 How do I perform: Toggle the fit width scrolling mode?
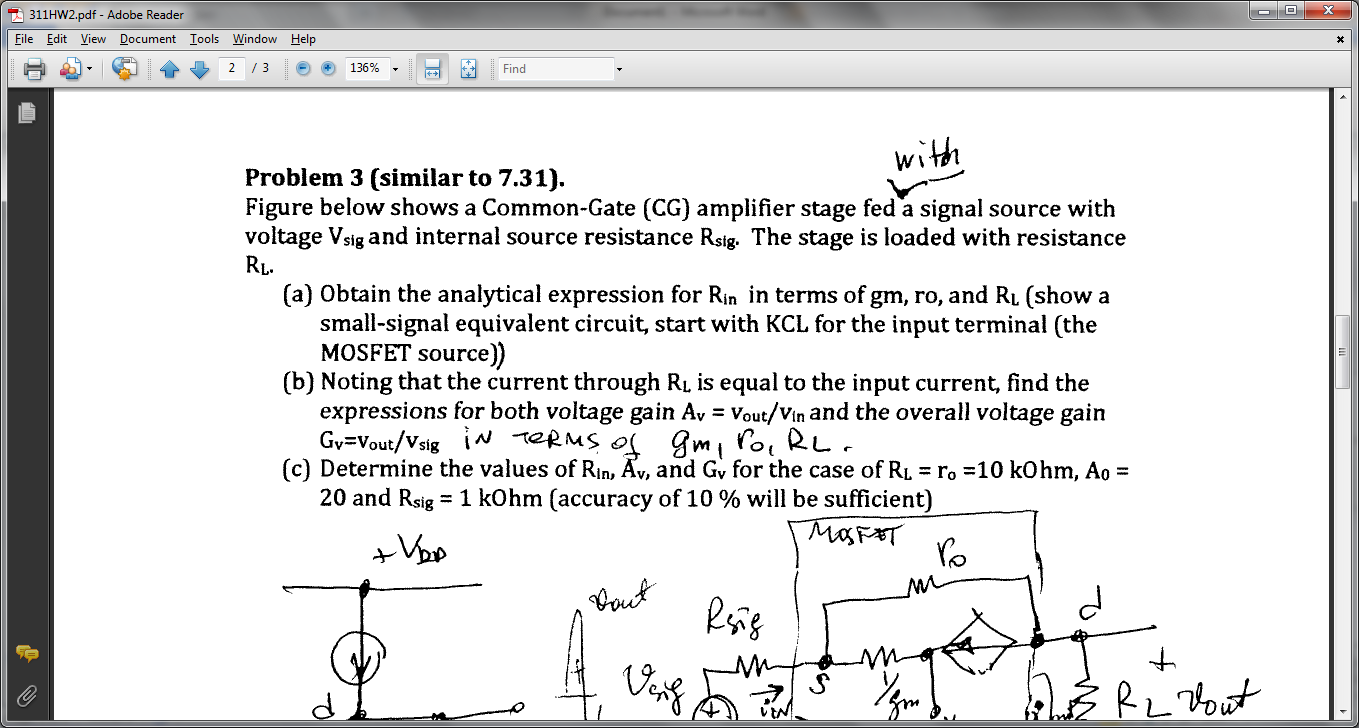tap(432, 69)
